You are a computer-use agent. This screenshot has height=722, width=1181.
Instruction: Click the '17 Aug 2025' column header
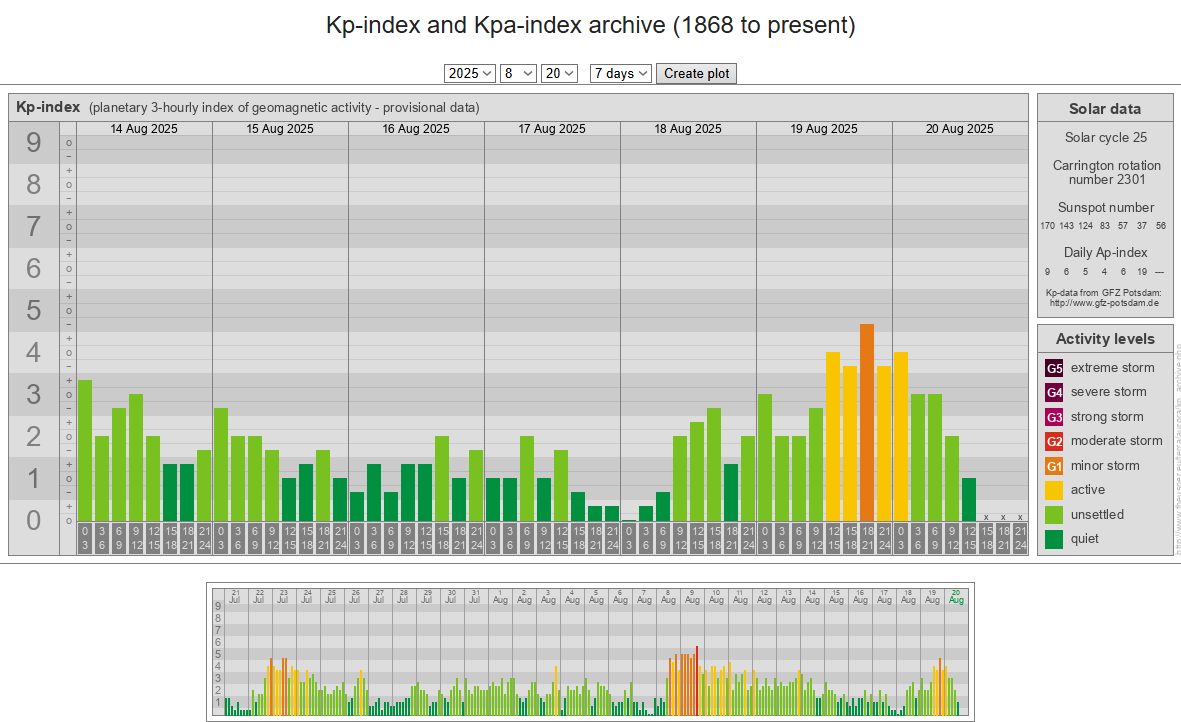(x=552, y=129)
